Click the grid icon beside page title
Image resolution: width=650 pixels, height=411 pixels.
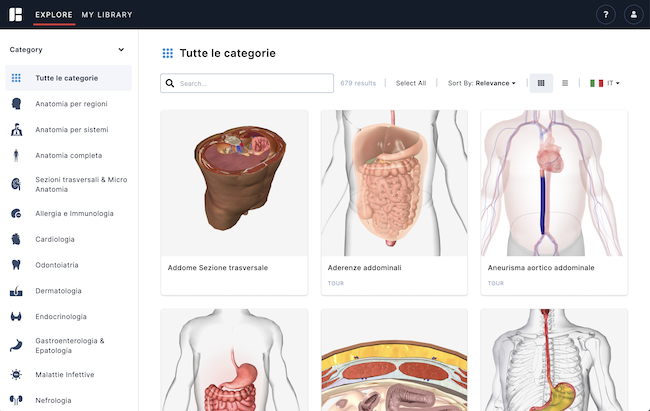[167, 53]
